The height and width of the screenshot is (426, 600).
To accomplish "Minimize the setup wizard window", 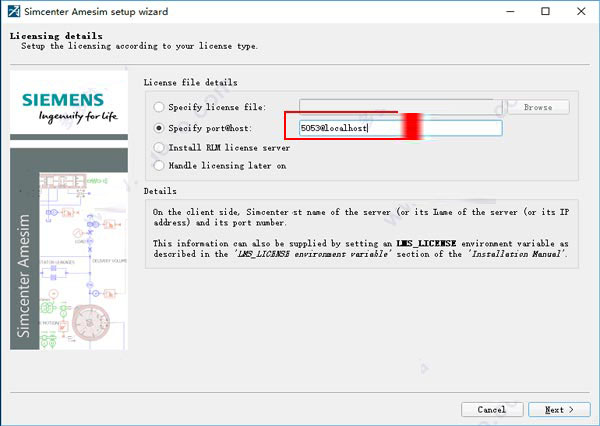I will [510, 11].
